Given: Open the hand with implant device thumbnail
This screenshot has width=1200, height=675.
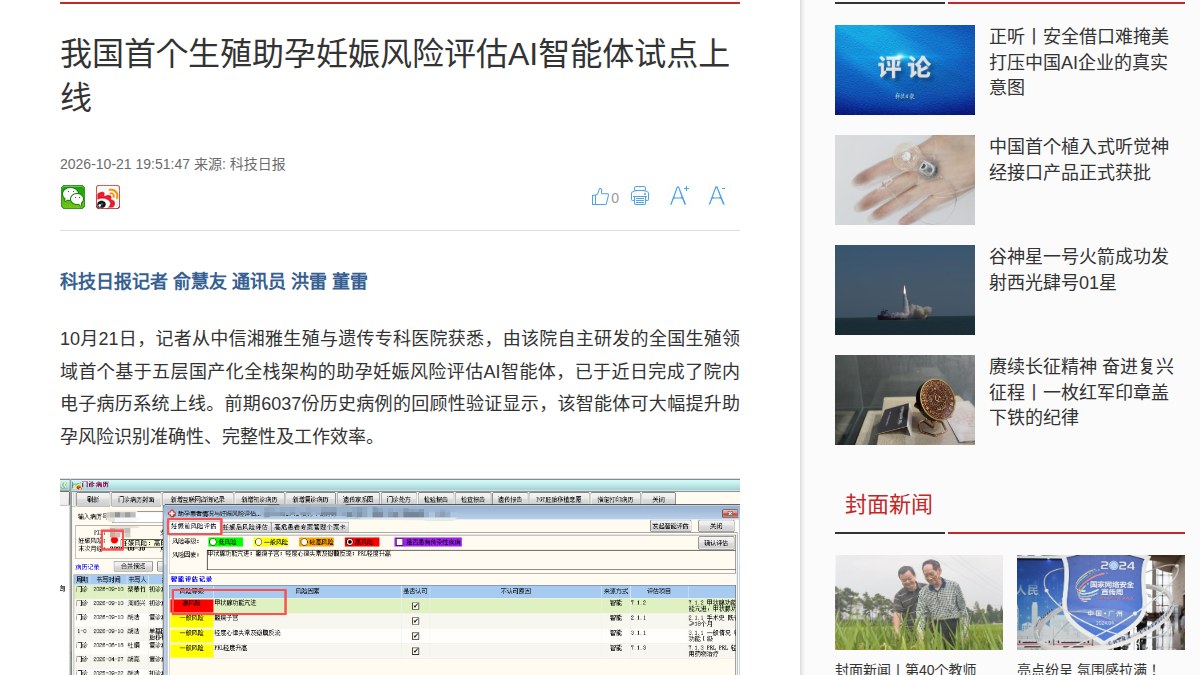Looking at the screenshot, I should point(905,180).
